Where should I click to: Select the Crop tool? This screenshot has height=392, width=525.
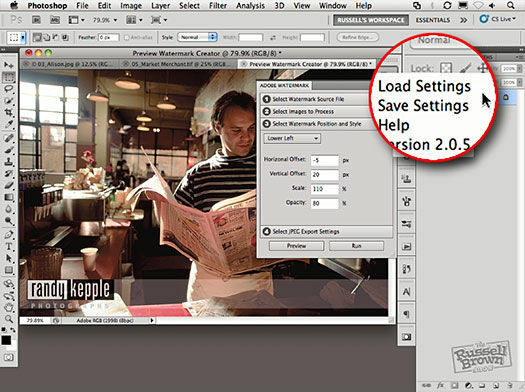click(x=9, y=112)
